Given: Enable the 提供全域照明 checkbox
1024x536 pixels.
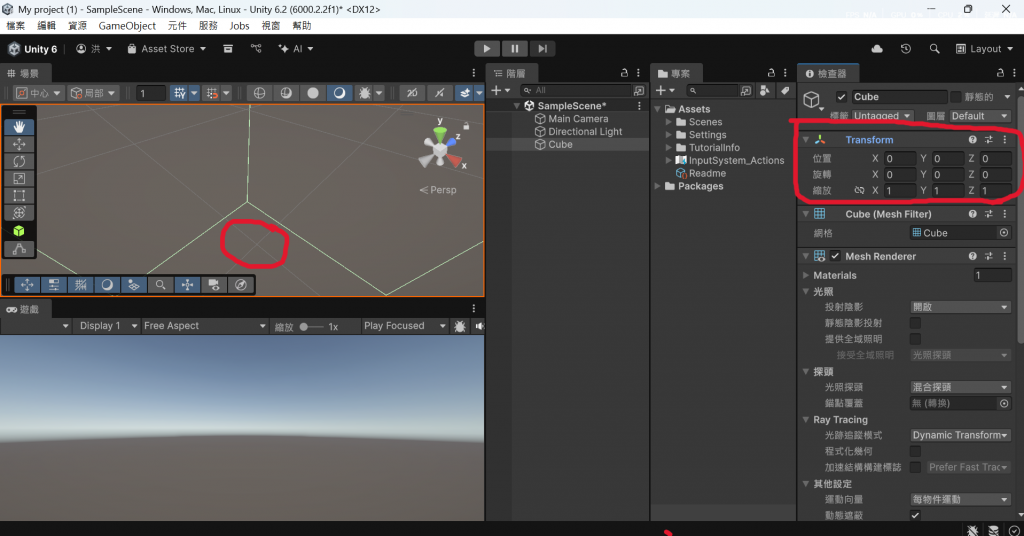Looking at the screenshot, I should 916,339.
